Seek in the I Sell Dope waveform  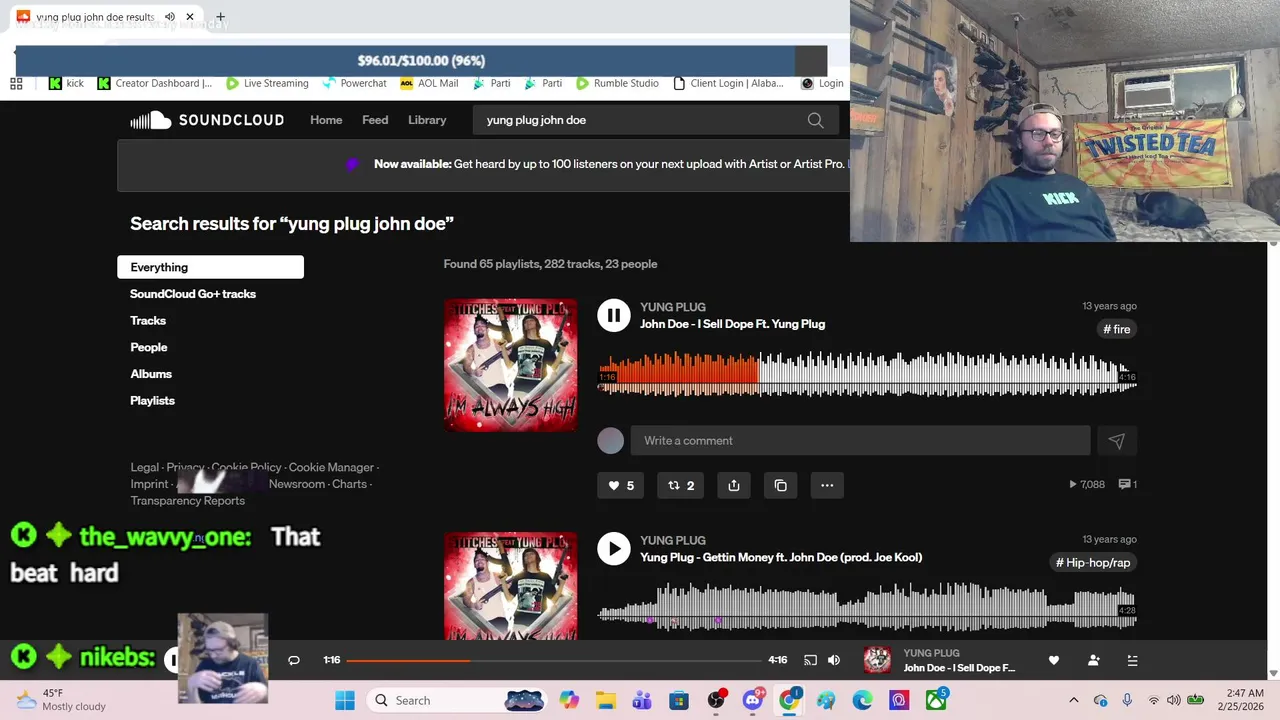pos(867,374)
